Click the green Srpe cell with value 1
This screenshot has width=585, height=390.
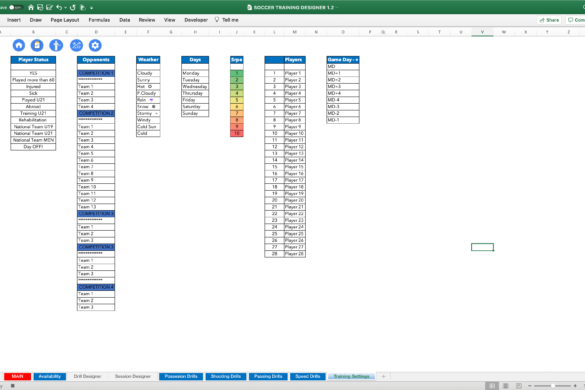point(237,73)
